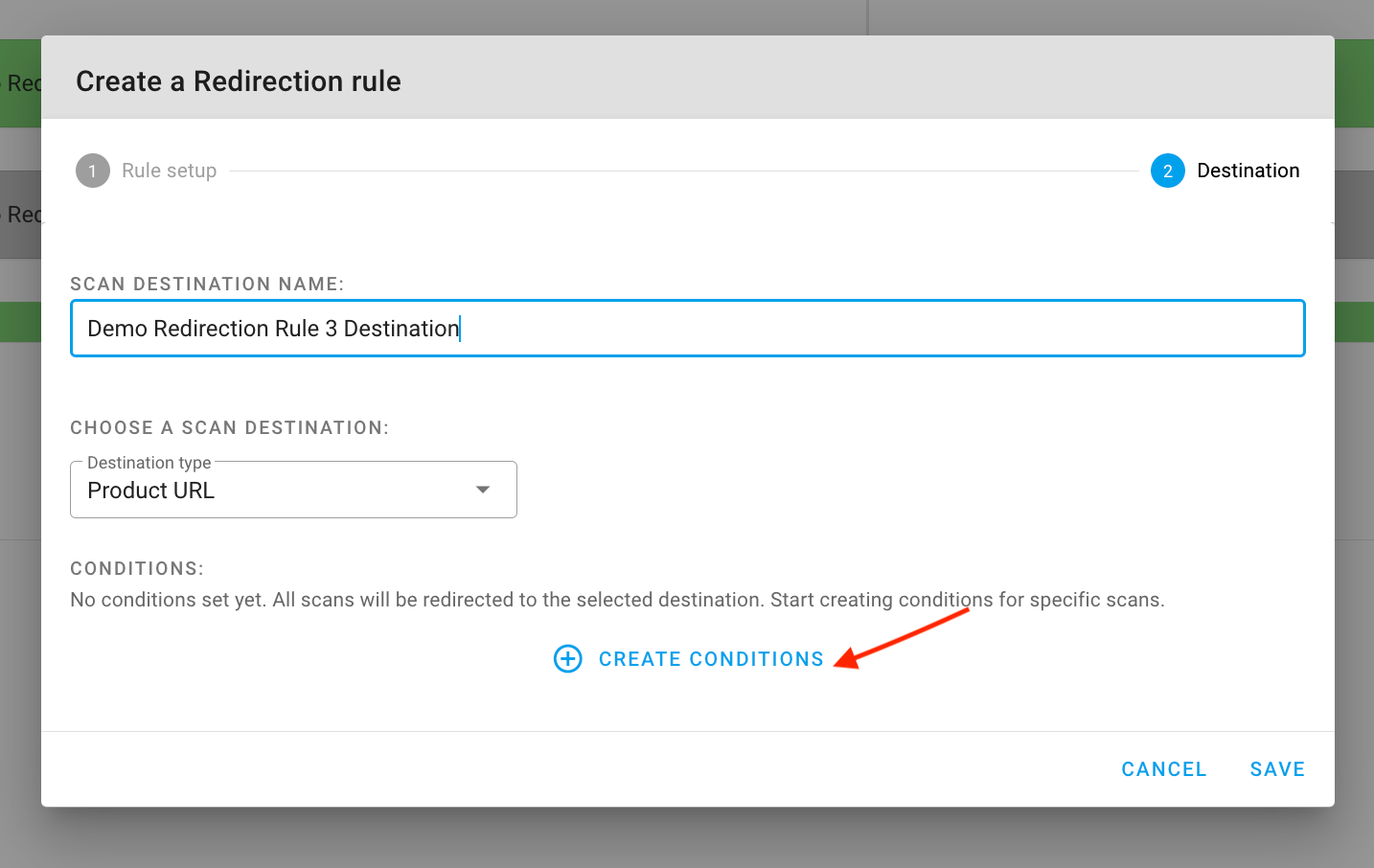The image size is (1374, 868).
Task: Click the step 2 circle icon
Action: pyautogui.click(x=1167, y=171)
